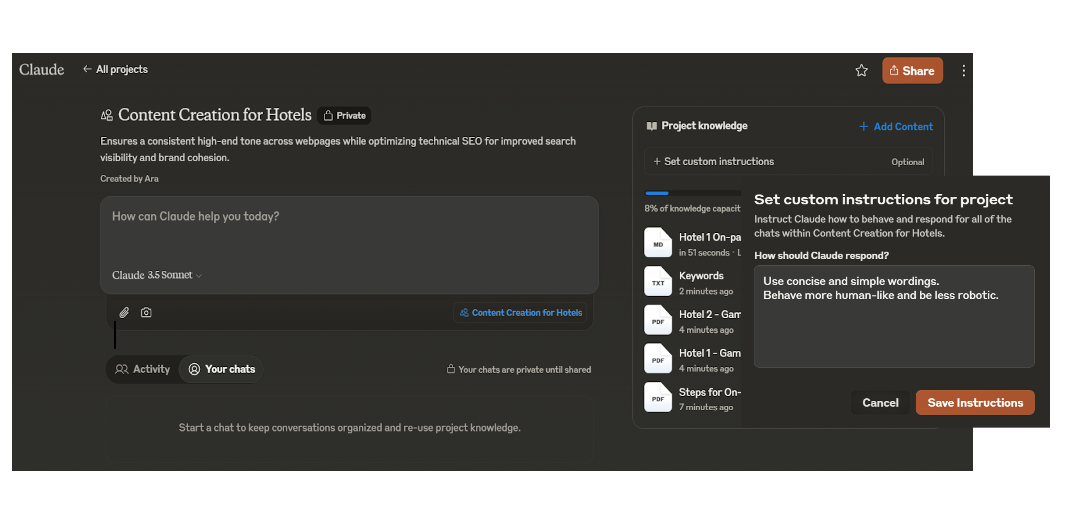
Task: Click the Project knowledge book icon
Action: [x=651, y=126]
